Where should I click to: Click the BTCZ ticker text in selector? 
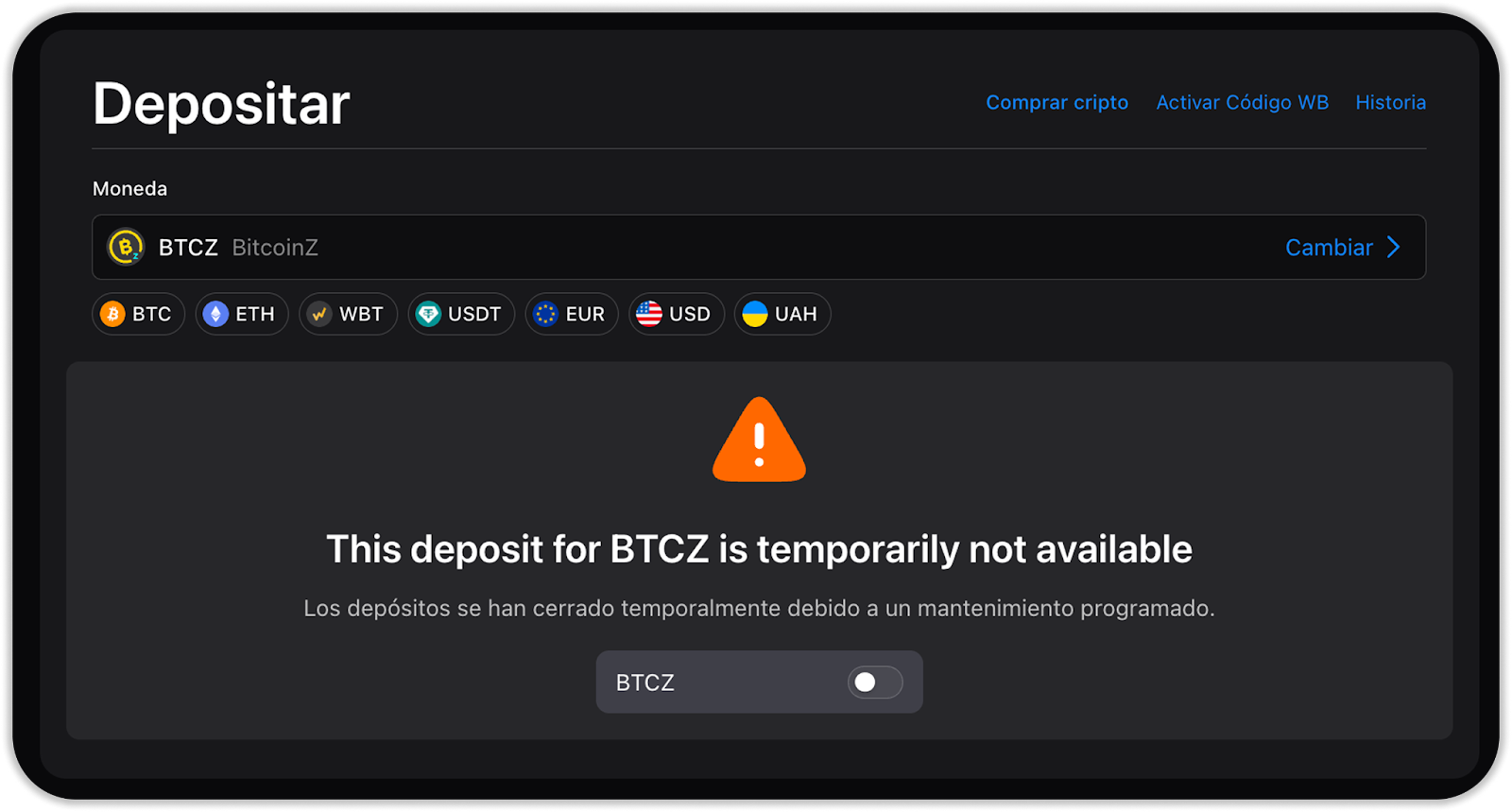pyautogui.click(x=188, y=248)
